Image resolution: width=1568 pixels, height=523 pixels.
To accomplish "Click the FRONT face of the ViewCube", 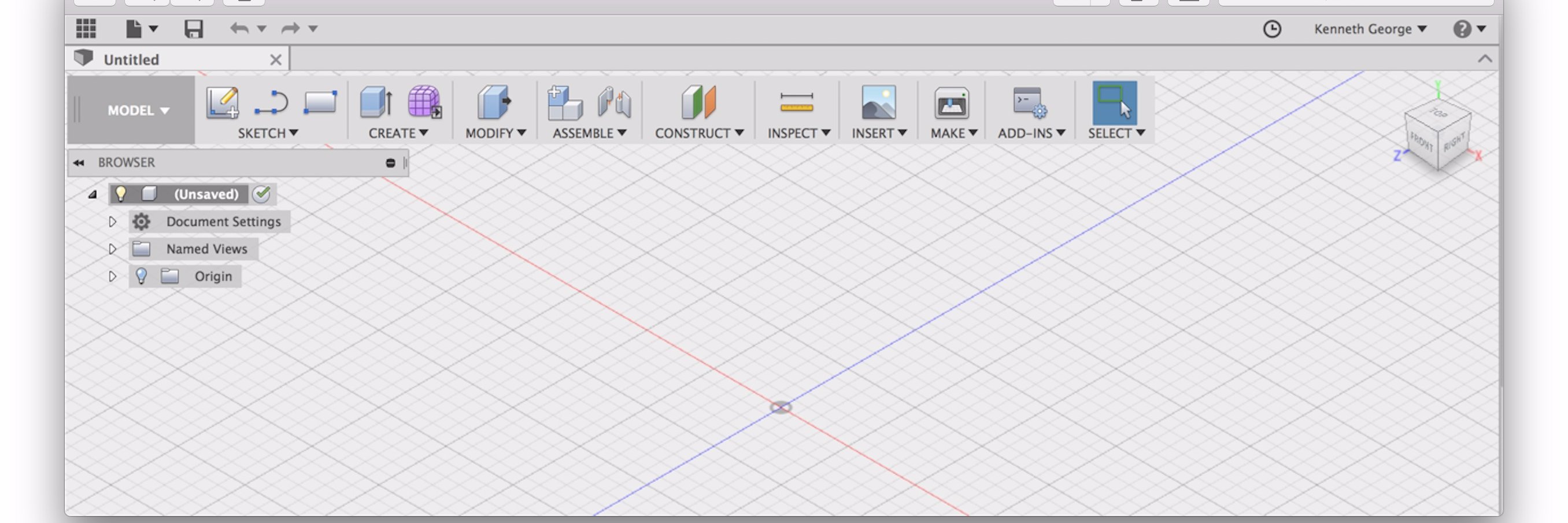I will [x=1421, y=142].
